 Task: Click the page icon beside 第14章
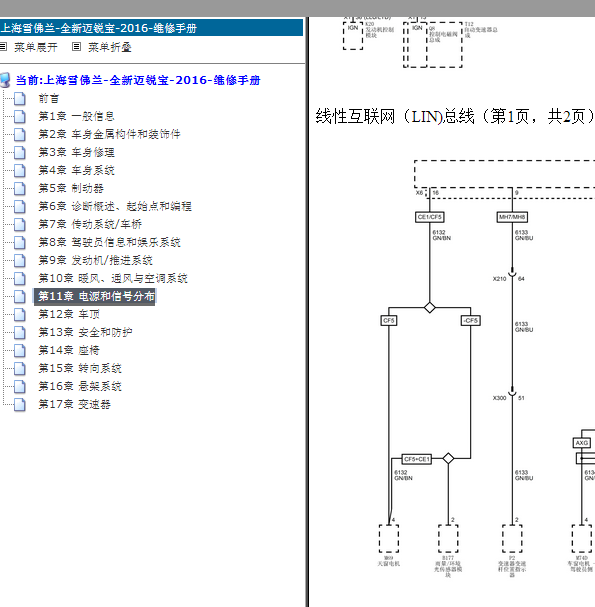(x=20, y=351)
